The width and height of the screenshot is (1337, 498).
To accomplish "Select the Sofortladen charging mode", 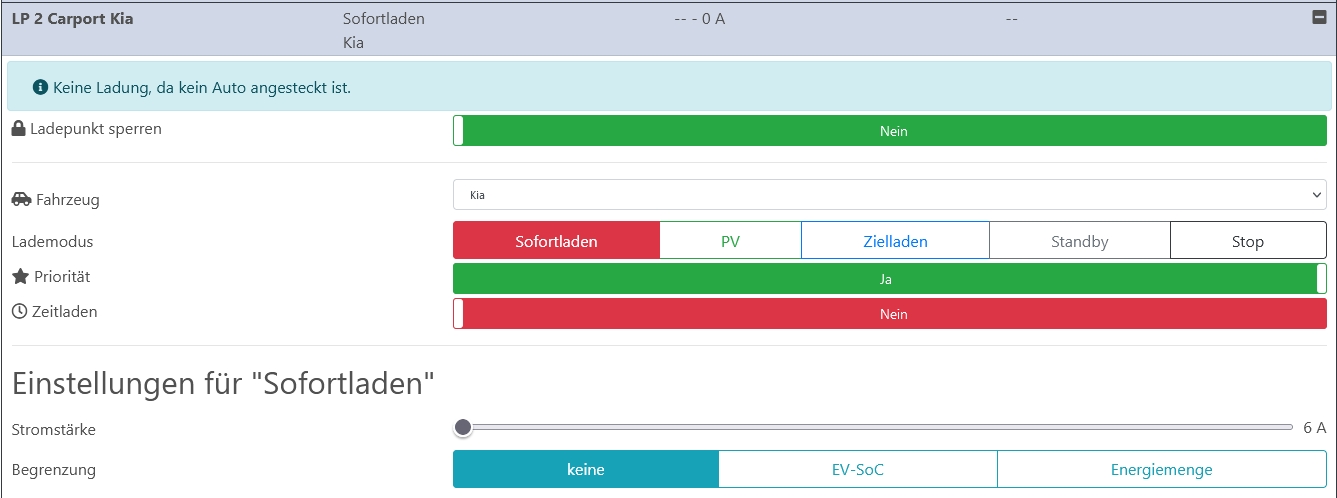I will 556,241.
